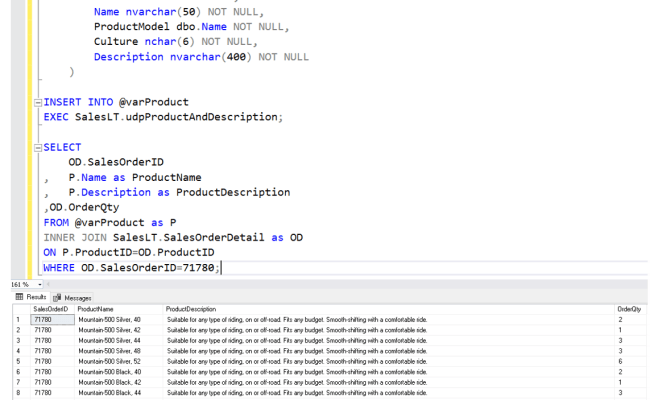The height and width of the screenshot is (400, 650).
Task: Click OD.SalesOrderID in the SELECT list
Action: [x=116, y=162]
